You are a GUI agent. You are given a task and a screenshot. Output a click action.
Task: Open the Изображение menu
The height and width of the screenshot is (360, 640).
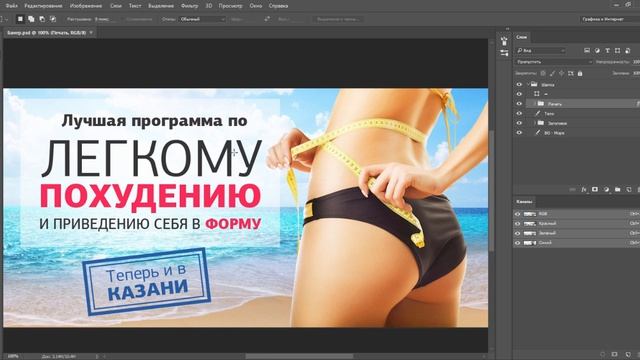(x=86, y=6)
